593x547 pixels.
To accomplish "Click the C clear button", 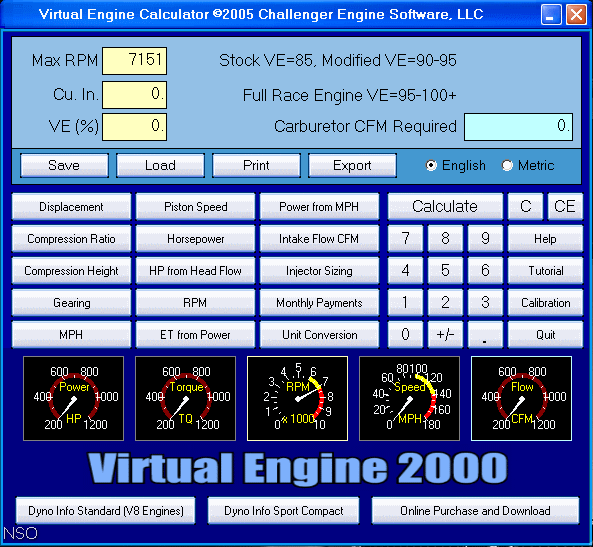I will tap(525, 207).
